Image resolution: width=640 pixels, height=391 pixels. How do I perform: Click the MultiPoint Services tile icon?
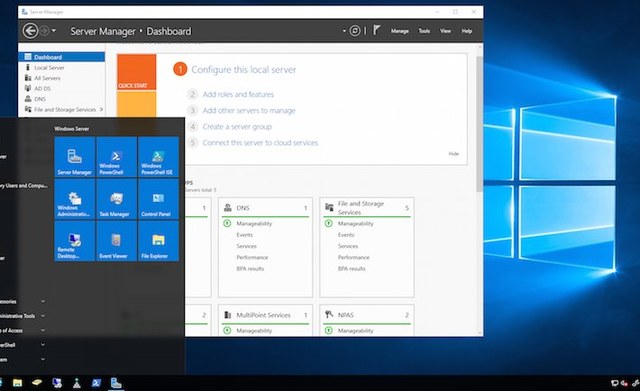[x=227, y=315]
